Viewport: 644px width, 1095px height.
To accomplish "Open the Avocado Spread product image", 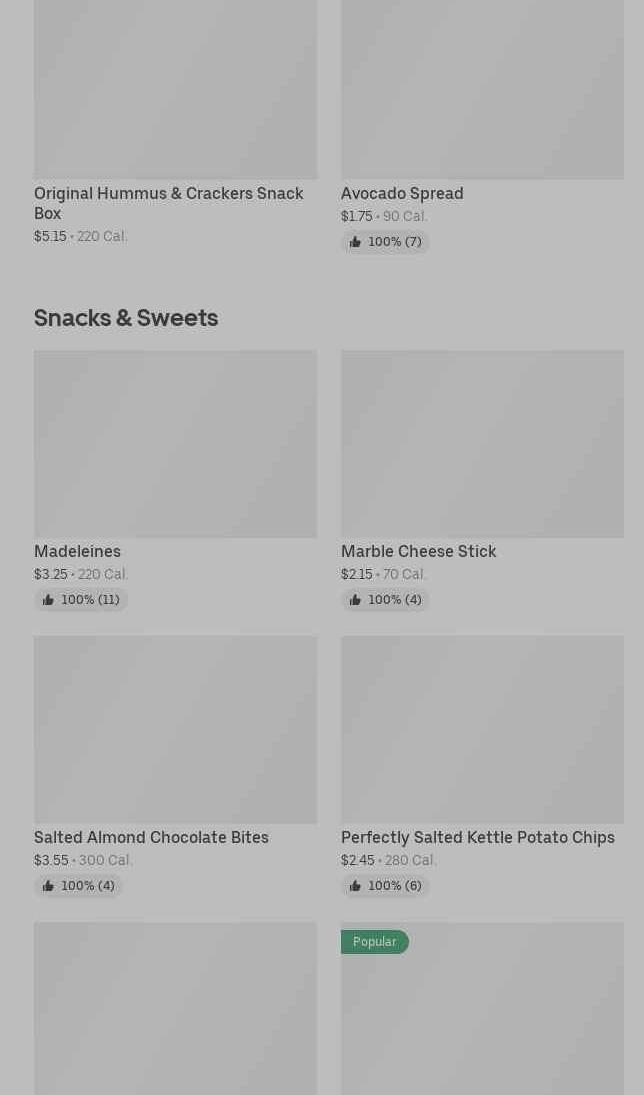I will coord(482,90).
